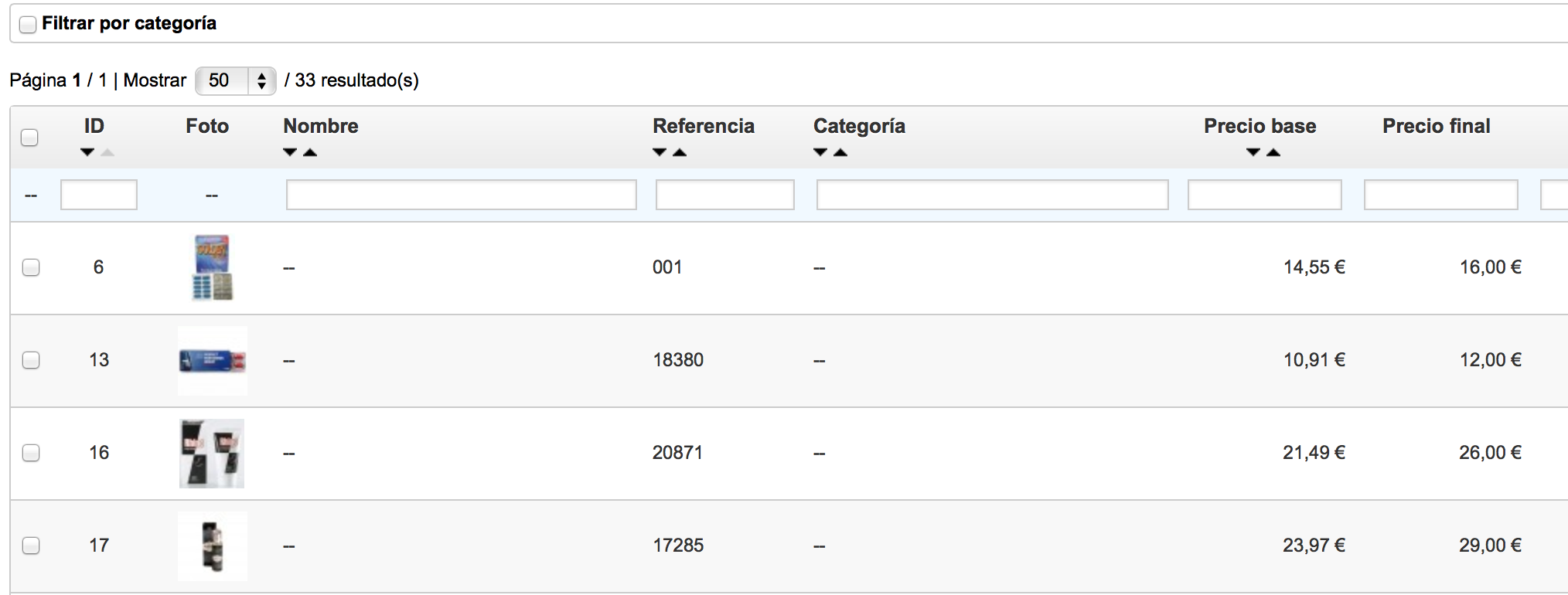1568x595 pixels.
Task: Enable Filtrar por categoría checkbox
Action: pos(28,25)
